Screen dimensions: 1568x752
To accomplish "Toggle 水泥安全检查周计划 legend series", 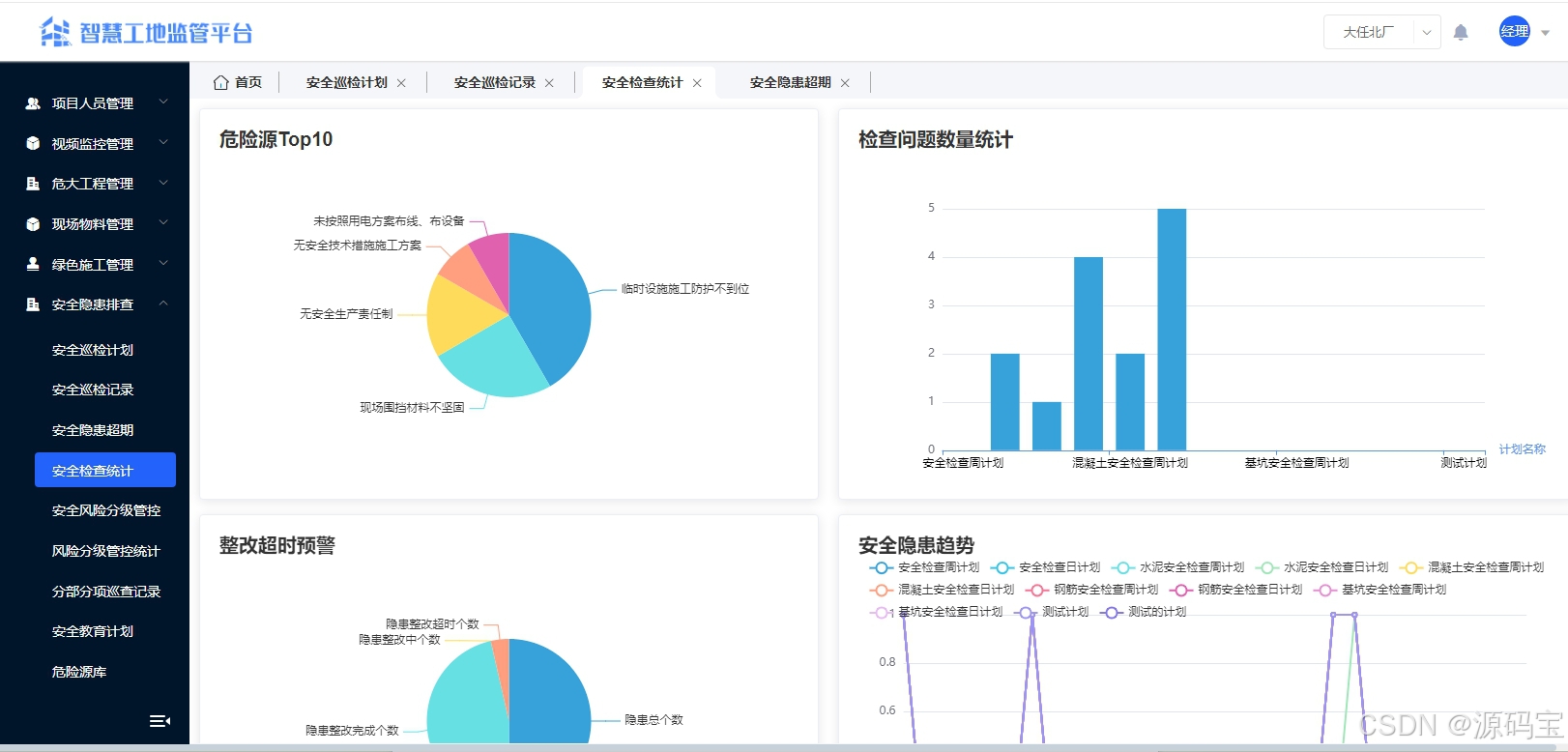I will pyautogui.click(x=1178, y=567).
